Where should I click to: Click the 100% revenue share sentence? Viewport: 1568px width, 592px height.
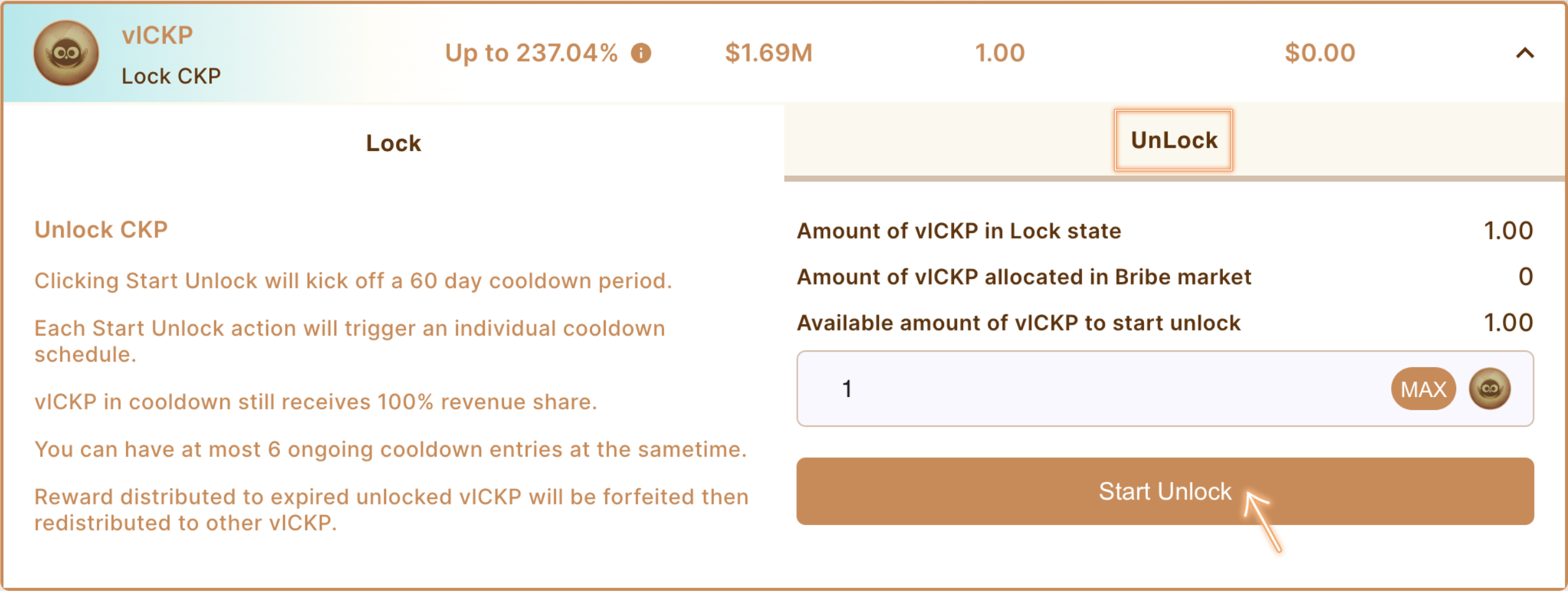pyautogui.click(x=315, y=402)
